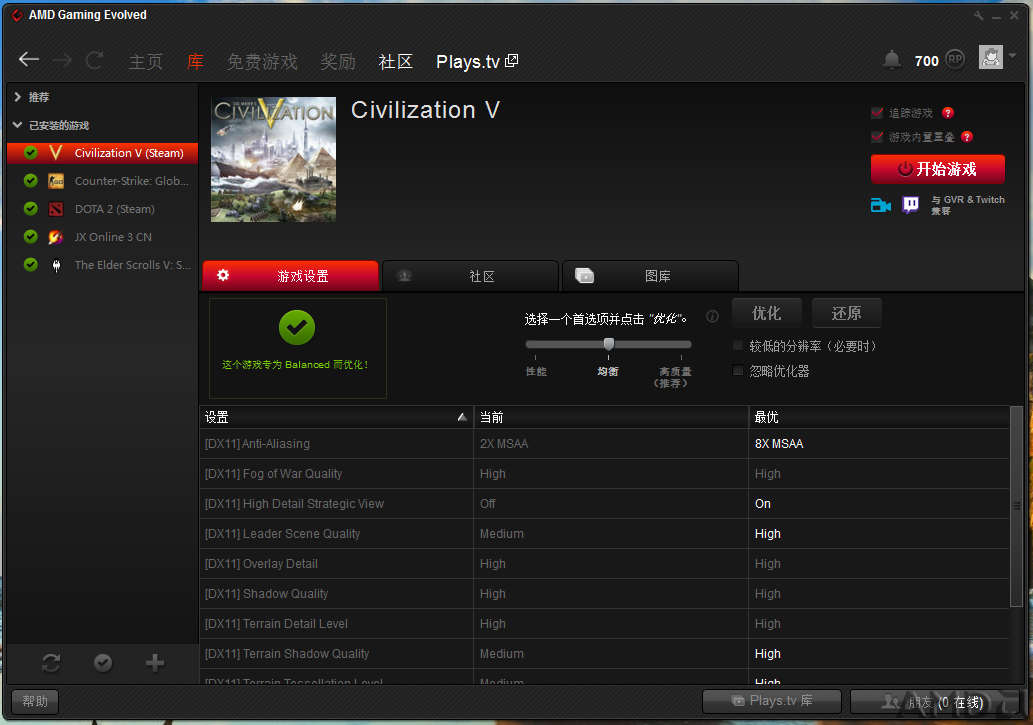
Task: Switch to the 社区 game tab
Action: [x=470, y=276]
